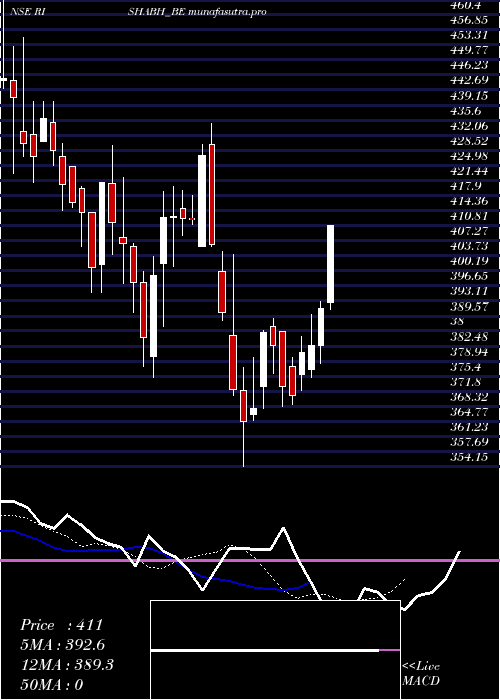The width and height of the screenshot is (500, 700).
Task: Click the 421.44 price axis label
Action: pos(469,171)
